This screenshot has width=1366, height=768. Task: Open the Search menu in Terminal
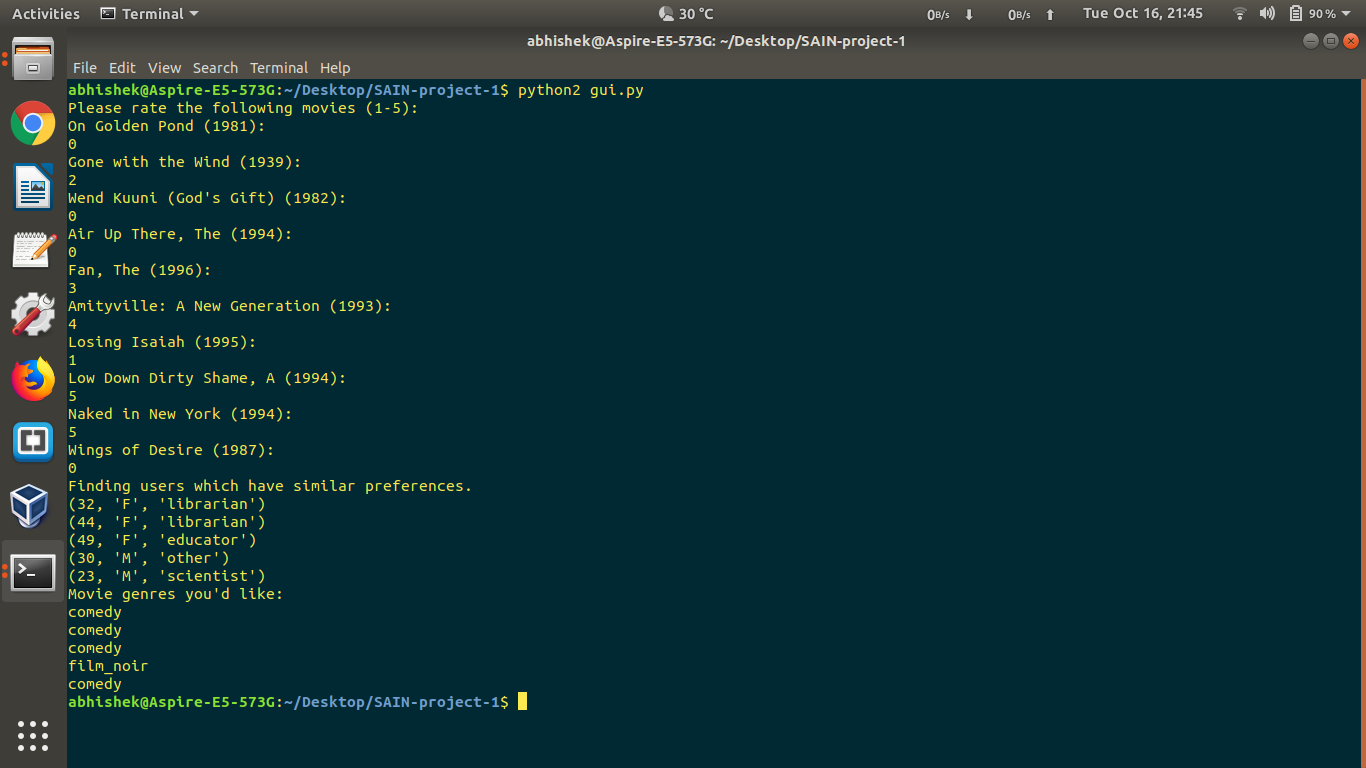coord(215,68)
